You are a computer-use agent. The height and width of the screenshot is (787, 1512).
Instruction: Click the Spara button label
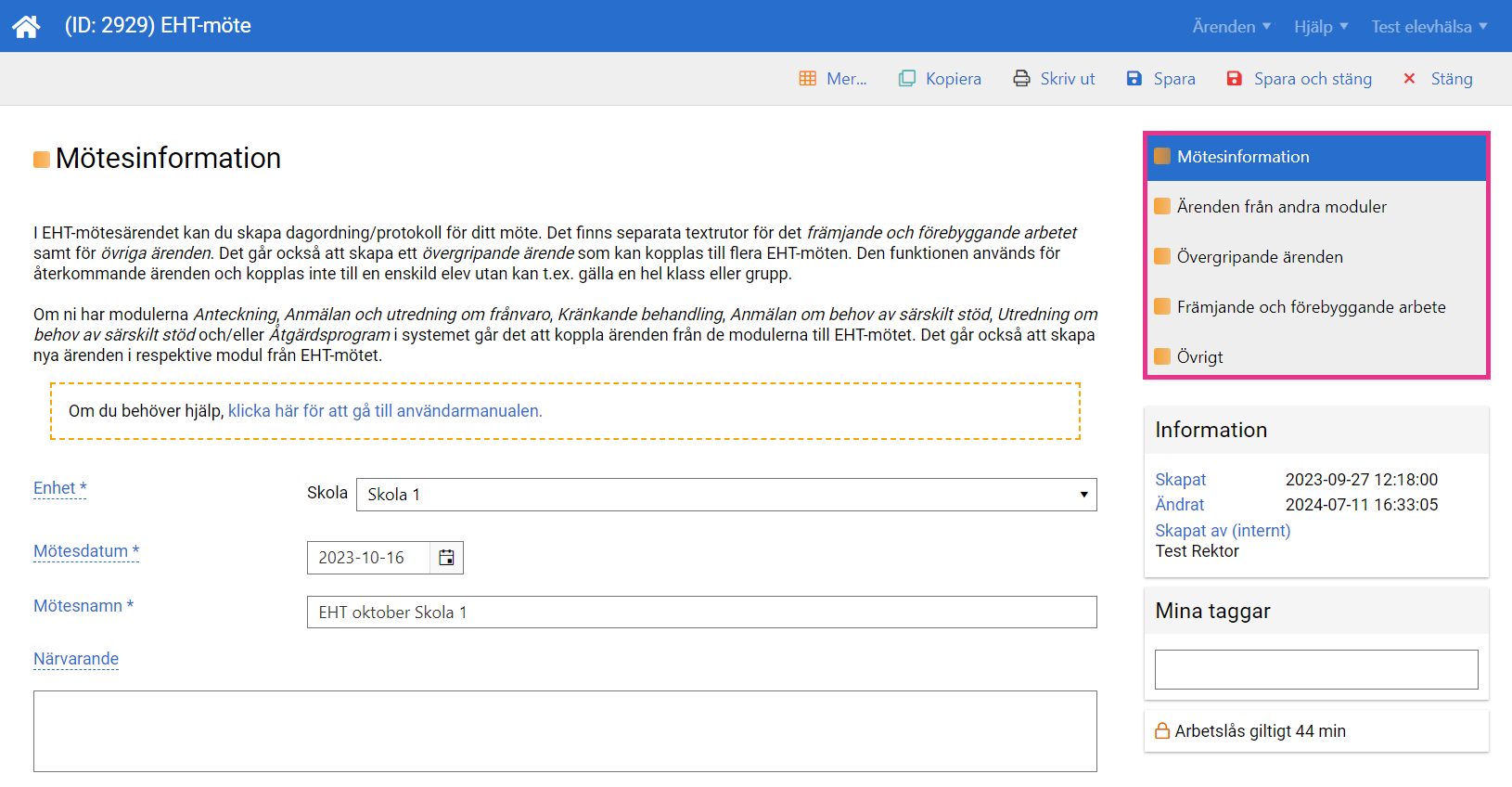click(x=1174, y=79)
